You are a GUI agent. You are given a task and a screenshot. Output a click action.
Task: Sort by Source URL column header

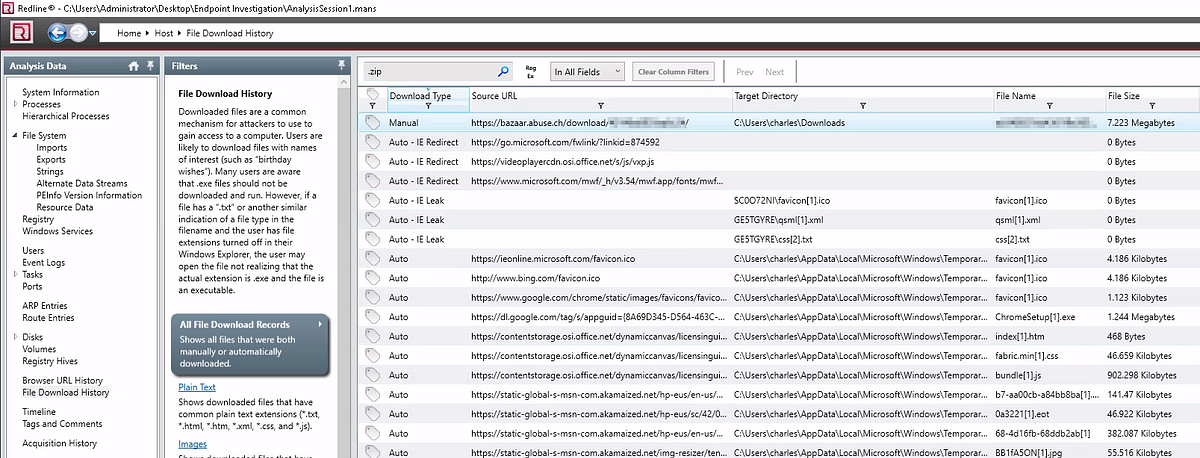point(494,96)
